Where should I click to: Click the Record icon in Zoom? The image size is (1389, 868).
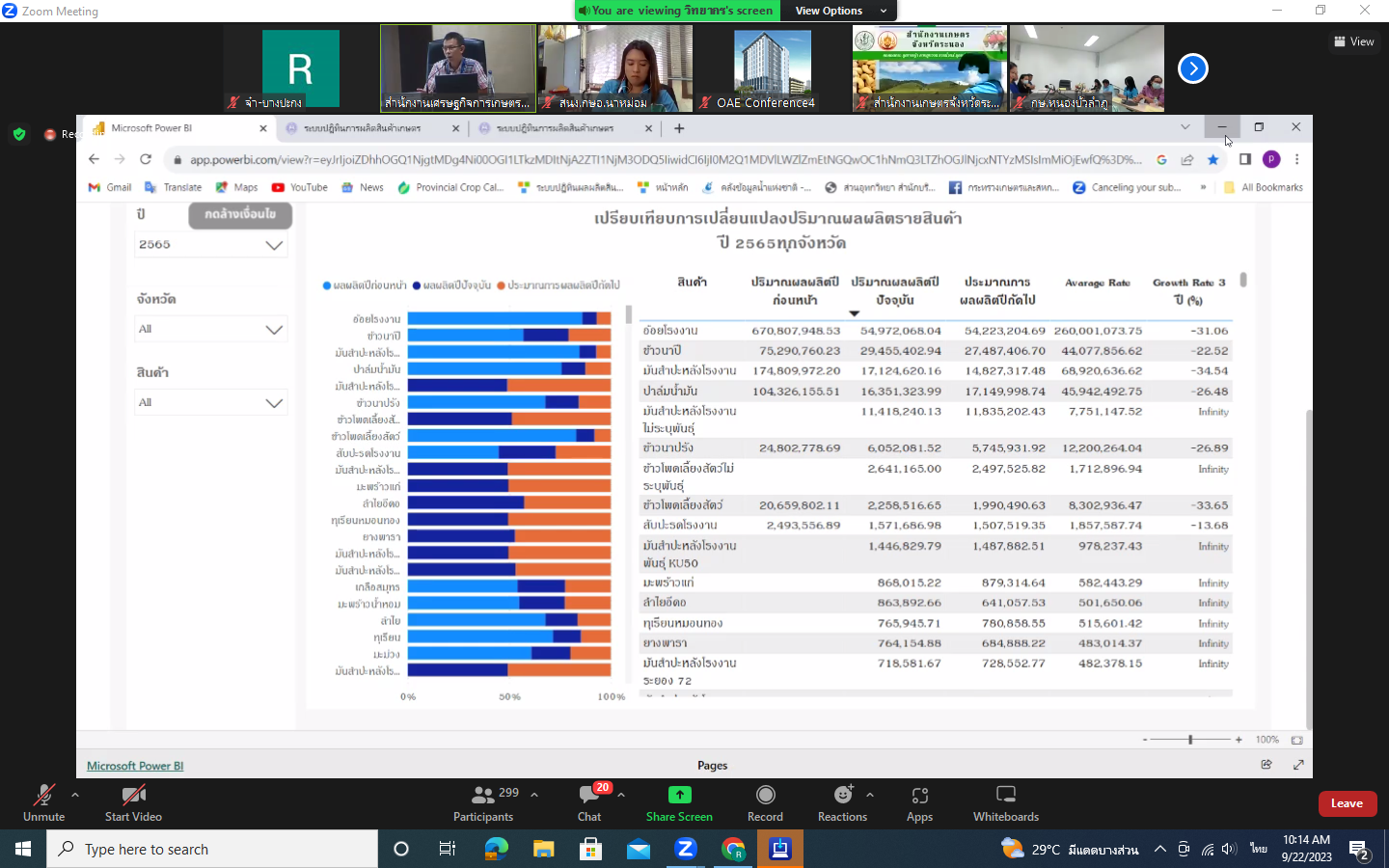pyautogui.click(x=765, y=795)
